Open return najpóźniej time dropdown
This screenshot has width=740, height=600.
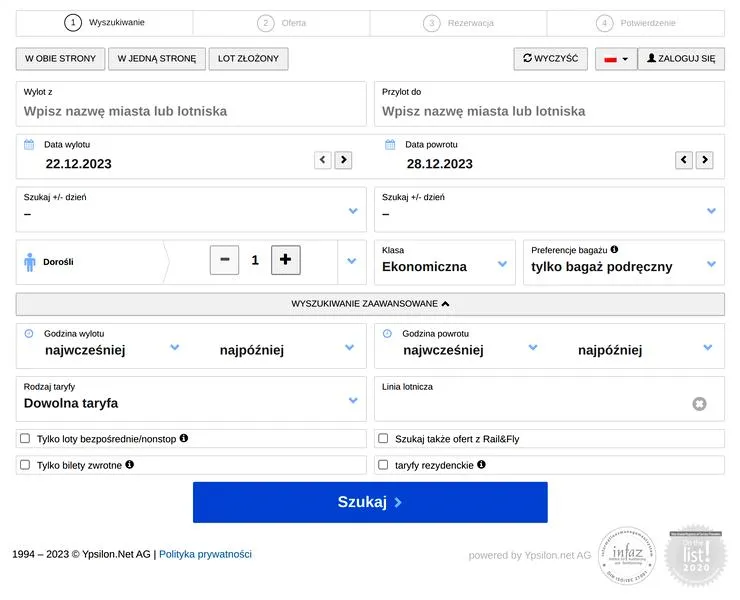click(x=645, y=350)
